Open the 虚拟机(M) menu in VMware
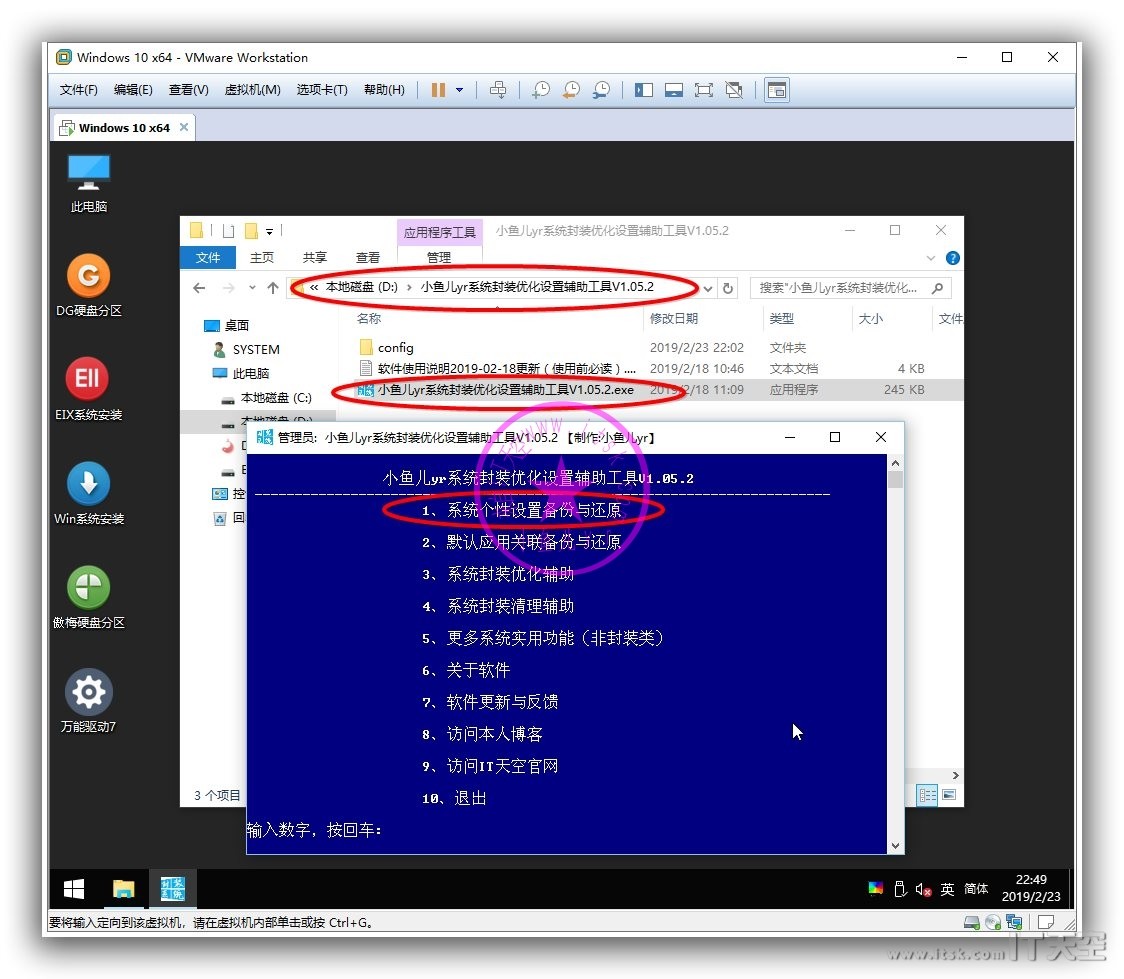Viewport: 1124px width, 979px height. (x=252, y=90)
